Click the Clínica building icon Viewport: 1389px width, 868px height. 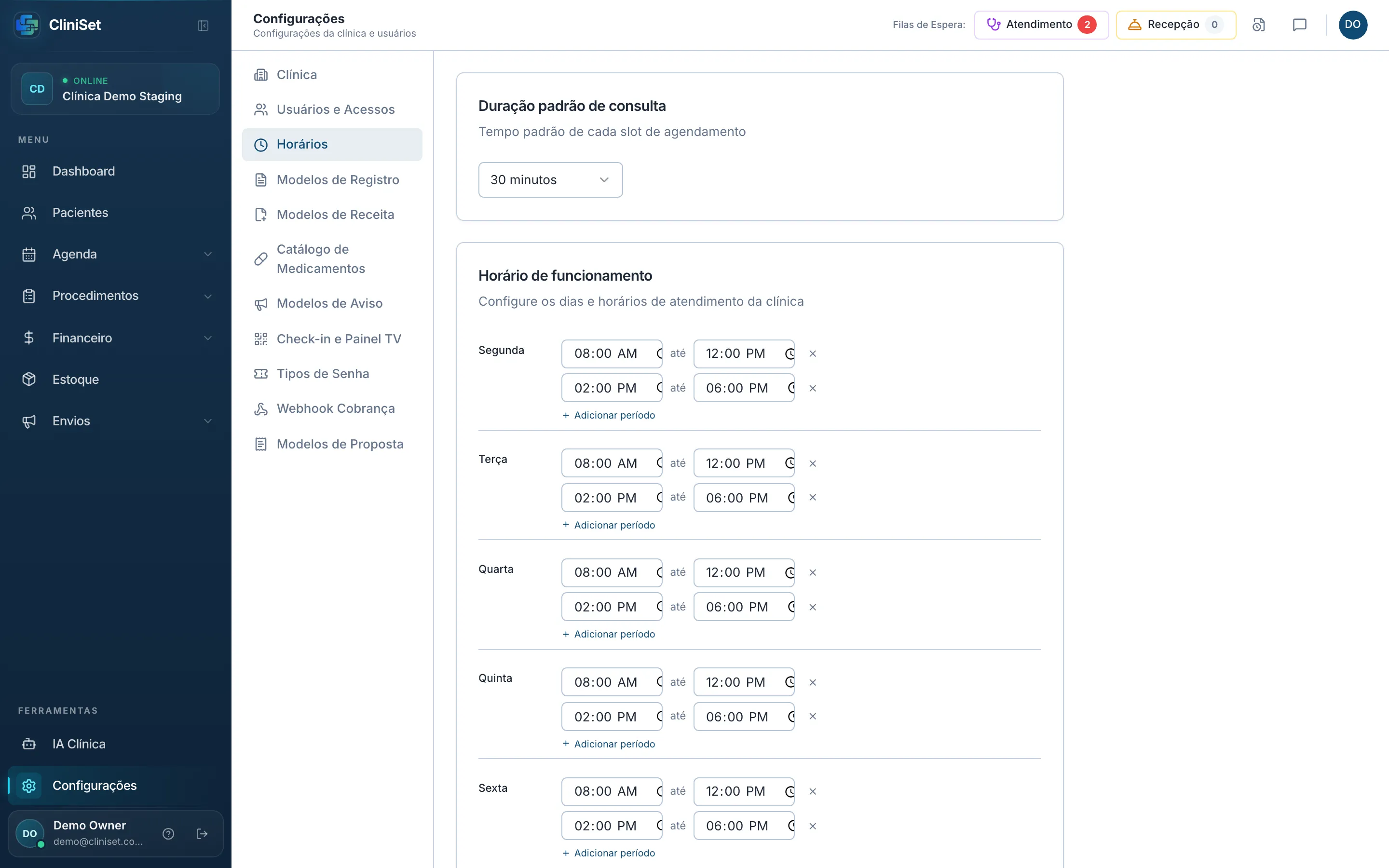[260, 75]
